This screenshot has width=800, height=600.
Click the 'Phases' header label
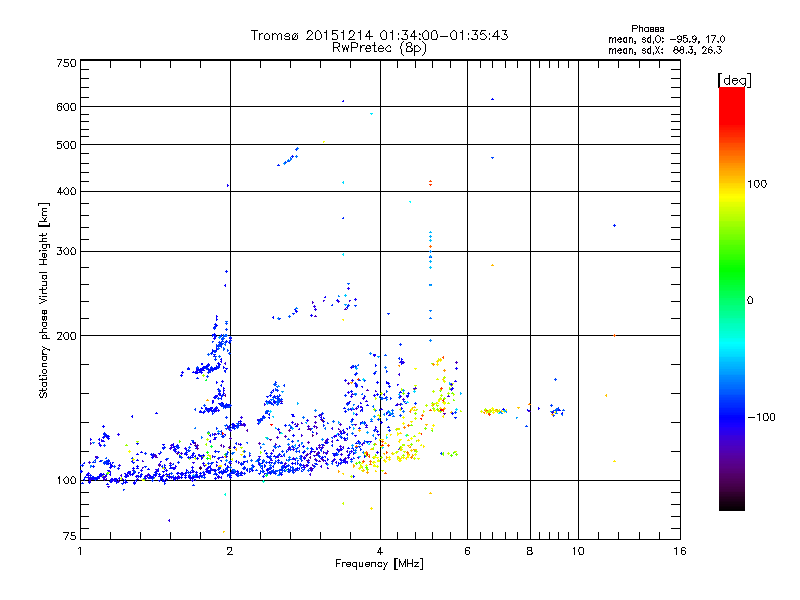pos(647,29)
